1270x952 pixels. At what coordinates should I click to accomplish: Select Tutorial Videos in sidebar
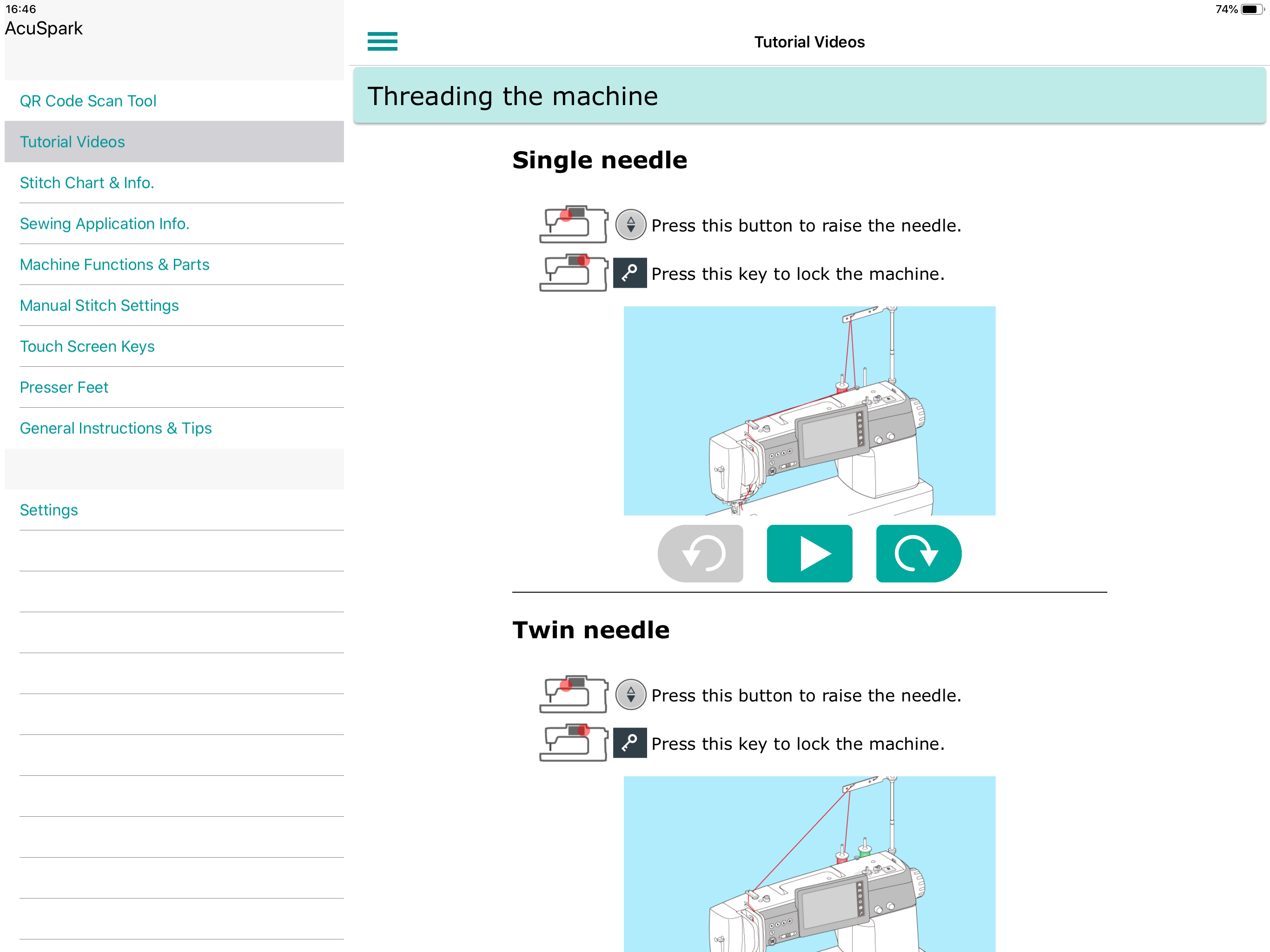[x=174, y=141]
